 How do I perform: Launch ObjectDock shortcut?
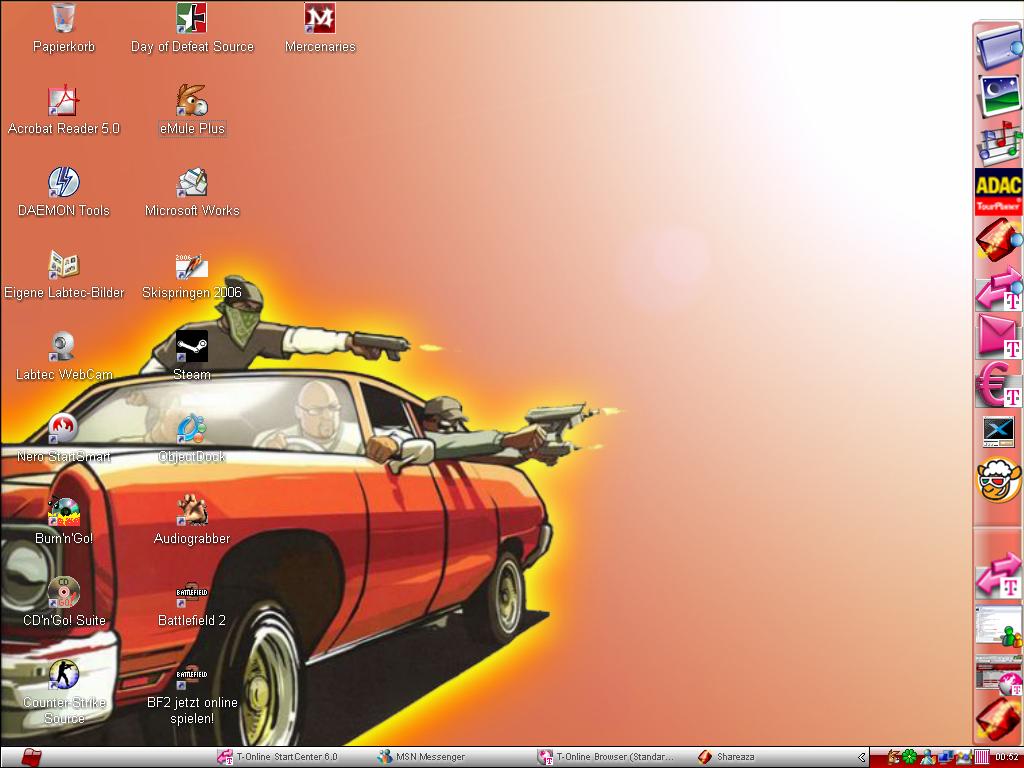point(191,438)
